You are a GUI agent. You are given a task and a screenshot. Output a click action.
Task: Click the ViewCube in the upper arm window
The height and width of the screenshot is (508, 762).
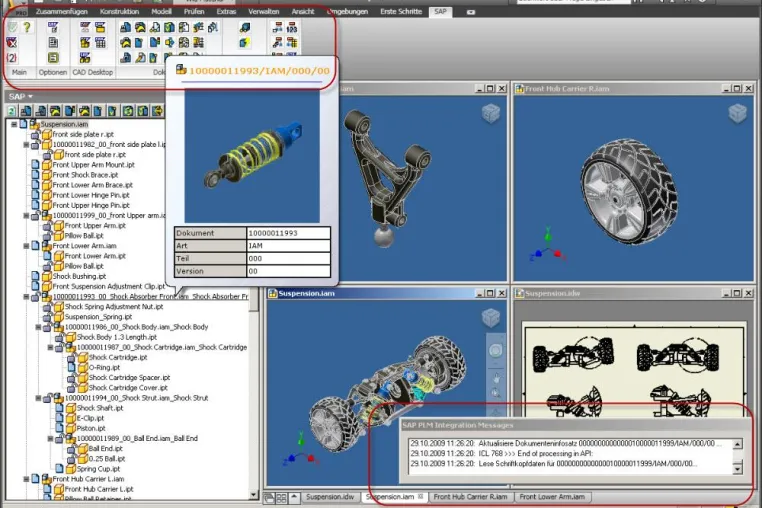[x=490, y=114]
